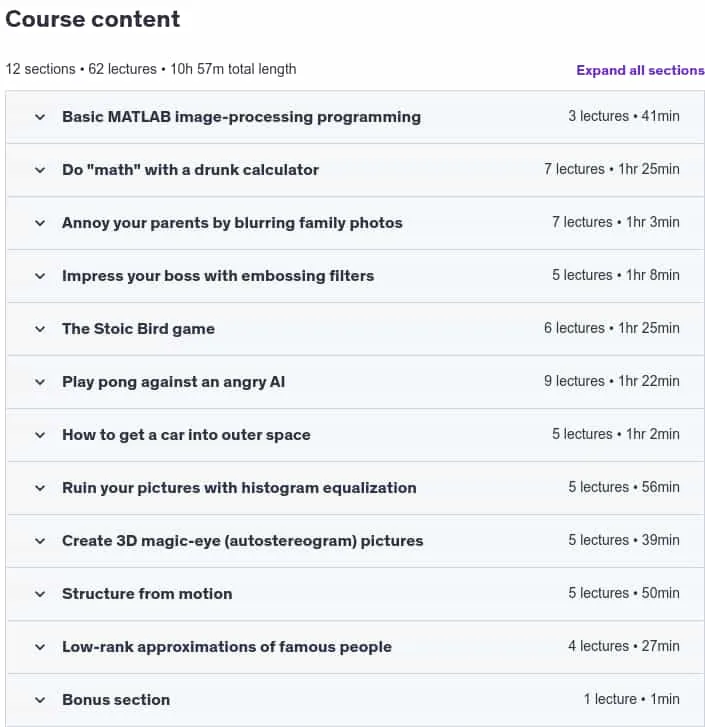Click chevron beside Ruin your pictures section
This screenshot has width=705, height=727.
(x=40, y=488)
